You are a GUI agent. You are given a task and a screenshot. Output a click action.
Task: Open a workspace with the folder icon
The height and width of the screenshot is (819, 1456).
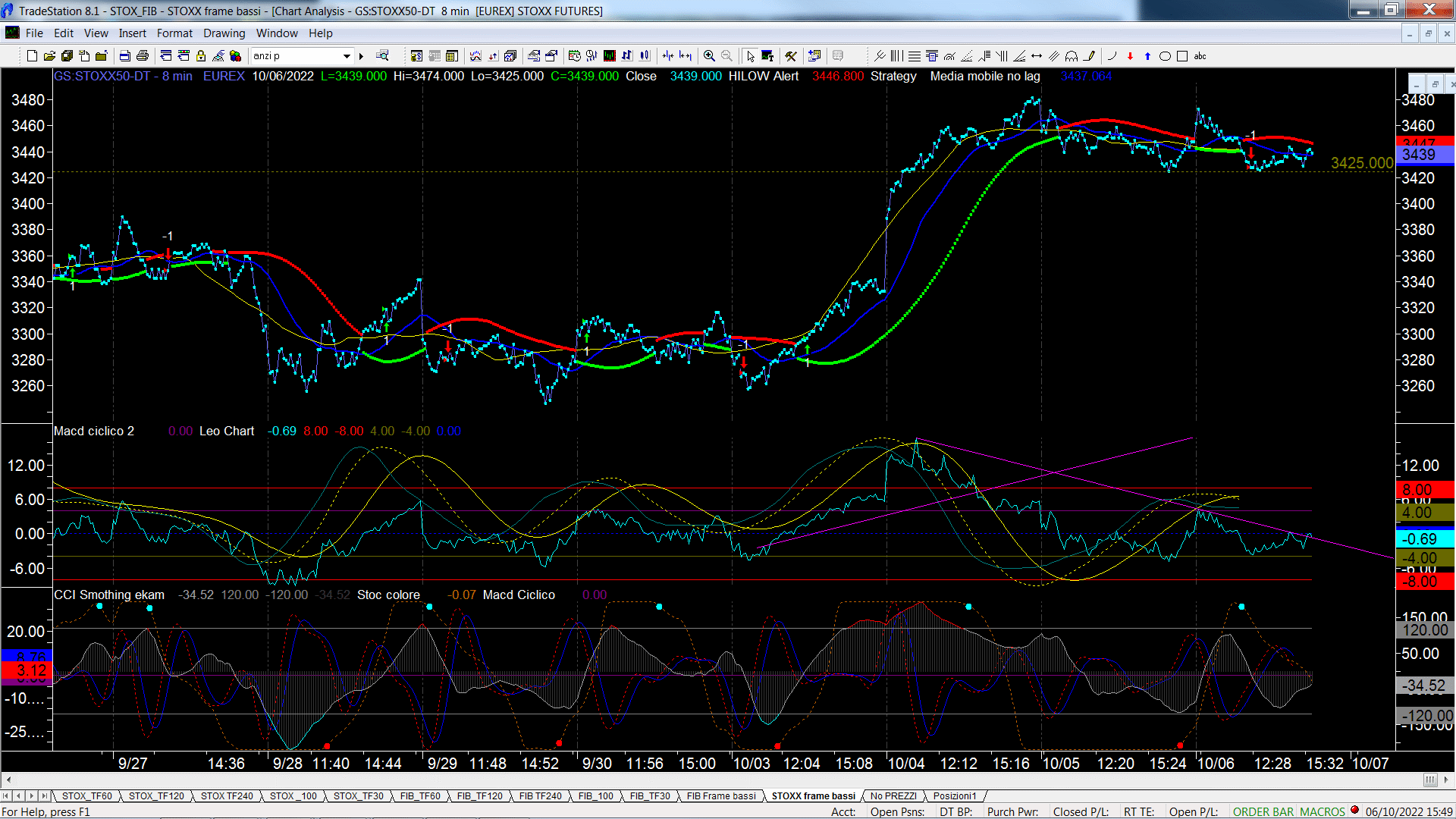click(x=49, y=56)
